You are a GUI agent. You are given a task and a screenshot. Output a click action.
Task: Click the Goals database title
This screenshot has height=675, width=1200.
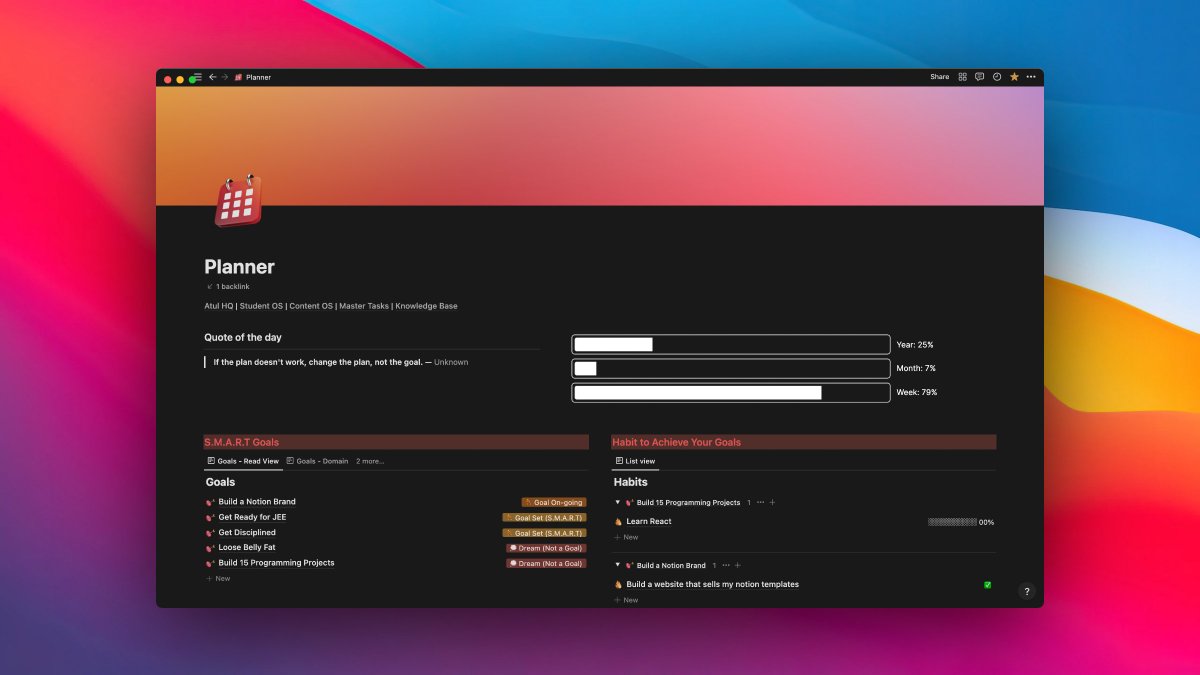pos(221,482)
